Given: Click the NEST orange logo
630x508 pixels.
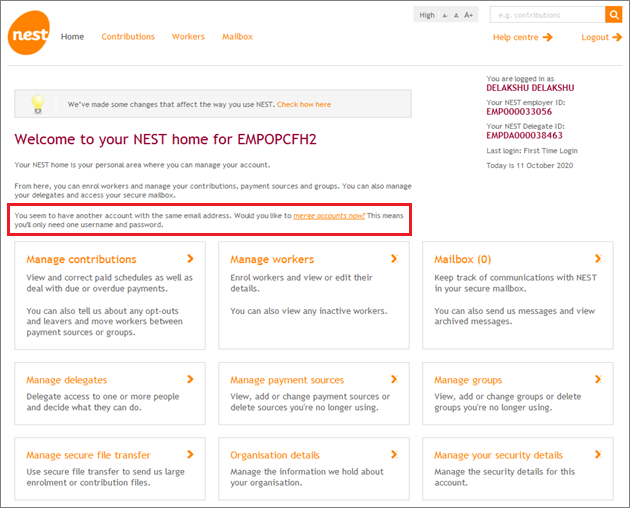Looking at the screenshot, I should [x=29, y=33].
